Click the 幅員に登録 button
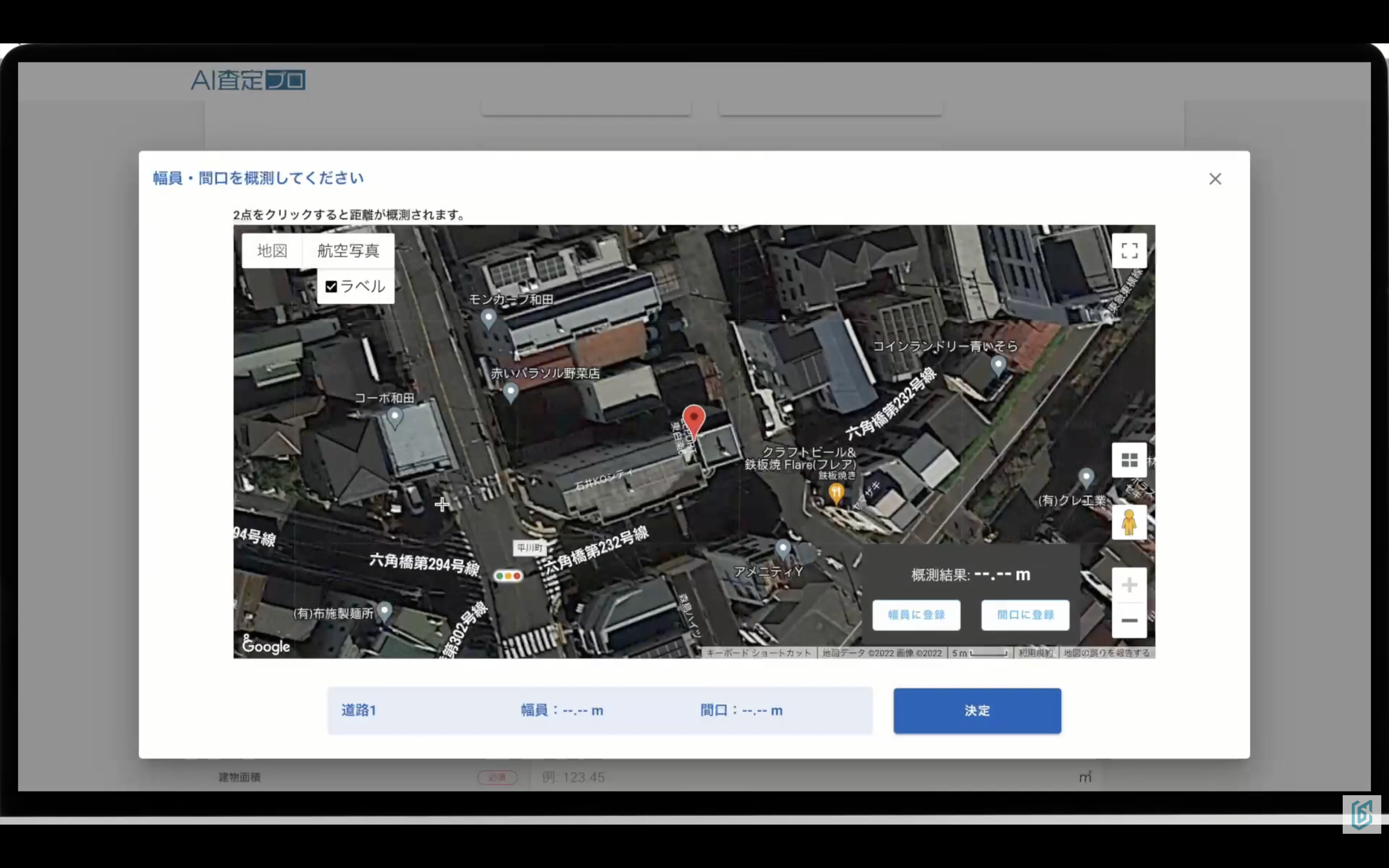Image resolution: width=1389 pixels, height=868 pixels. pos(916,615)
